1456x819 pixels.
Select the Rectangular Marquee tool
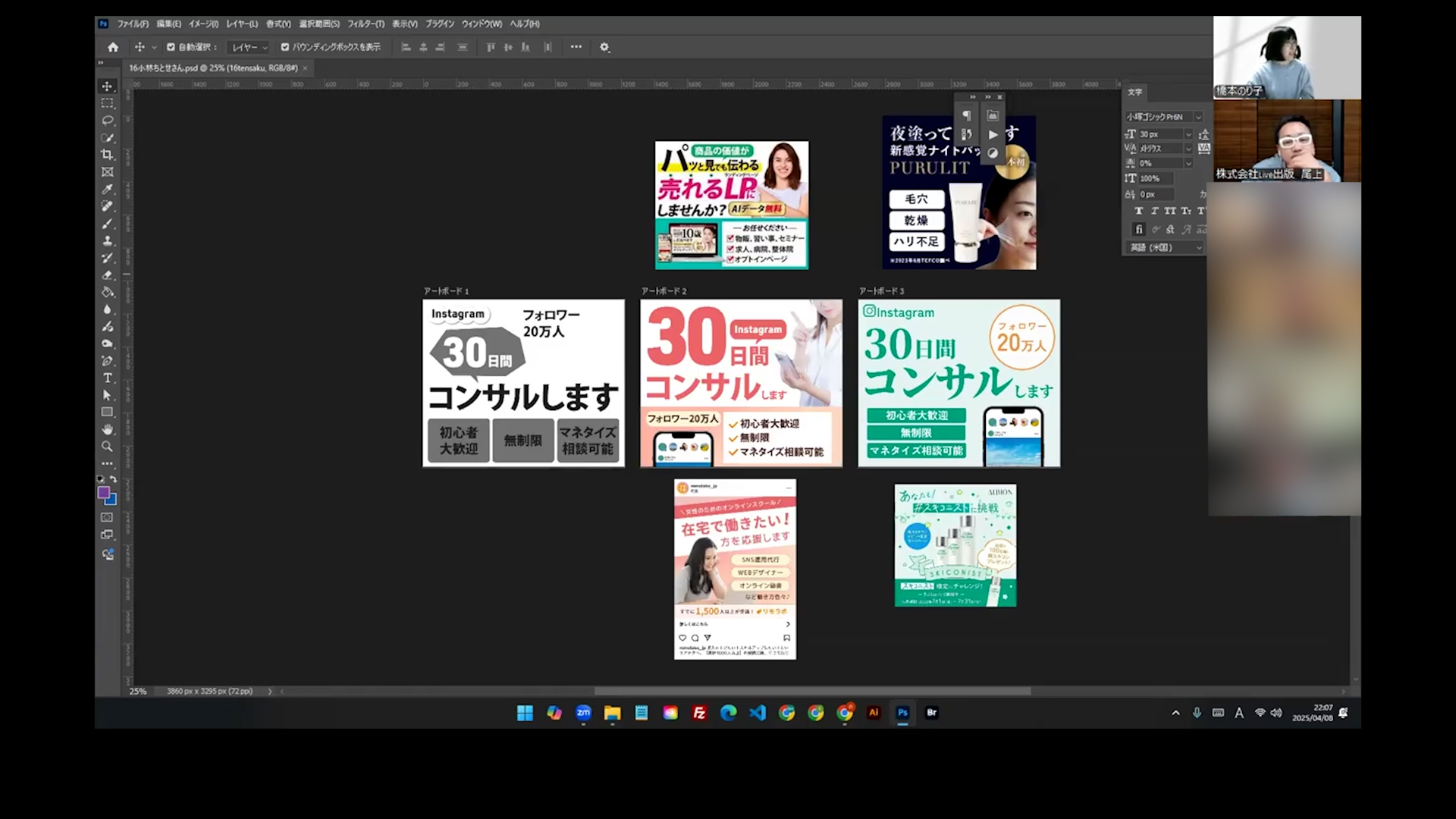108,103
